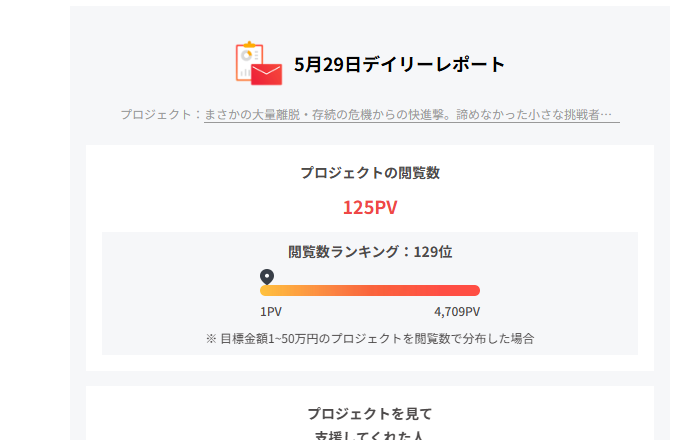Image resolution: width=700 pixels, height=440 pixels.
Task: Click the 支援してくれた人 heading text
Action: pyautogui.click(x=369, y=436)
